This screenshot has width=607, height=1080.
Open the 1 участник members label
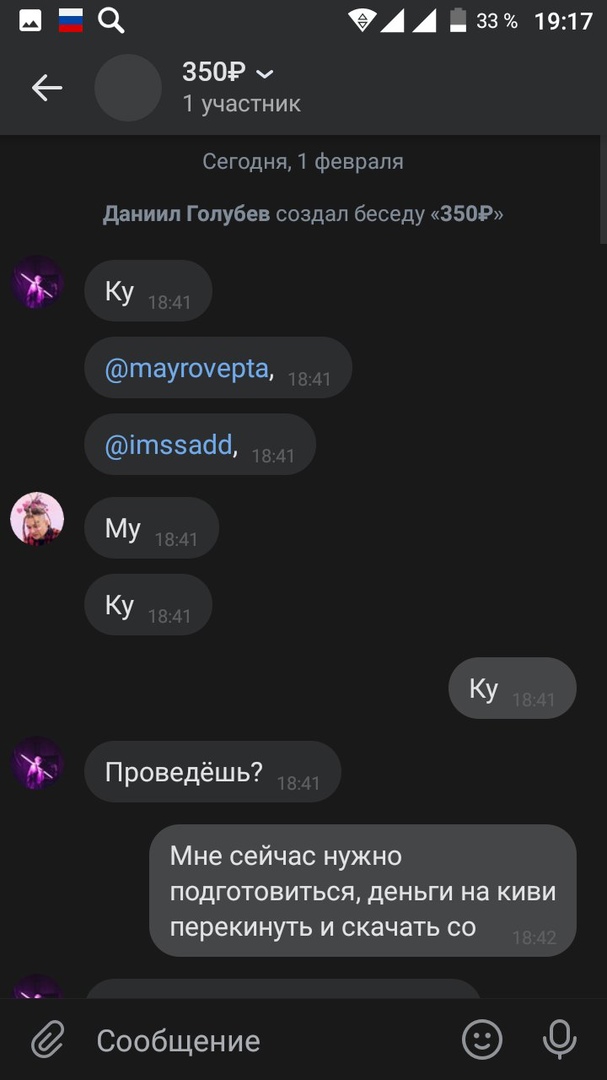[x=241, y=104]
